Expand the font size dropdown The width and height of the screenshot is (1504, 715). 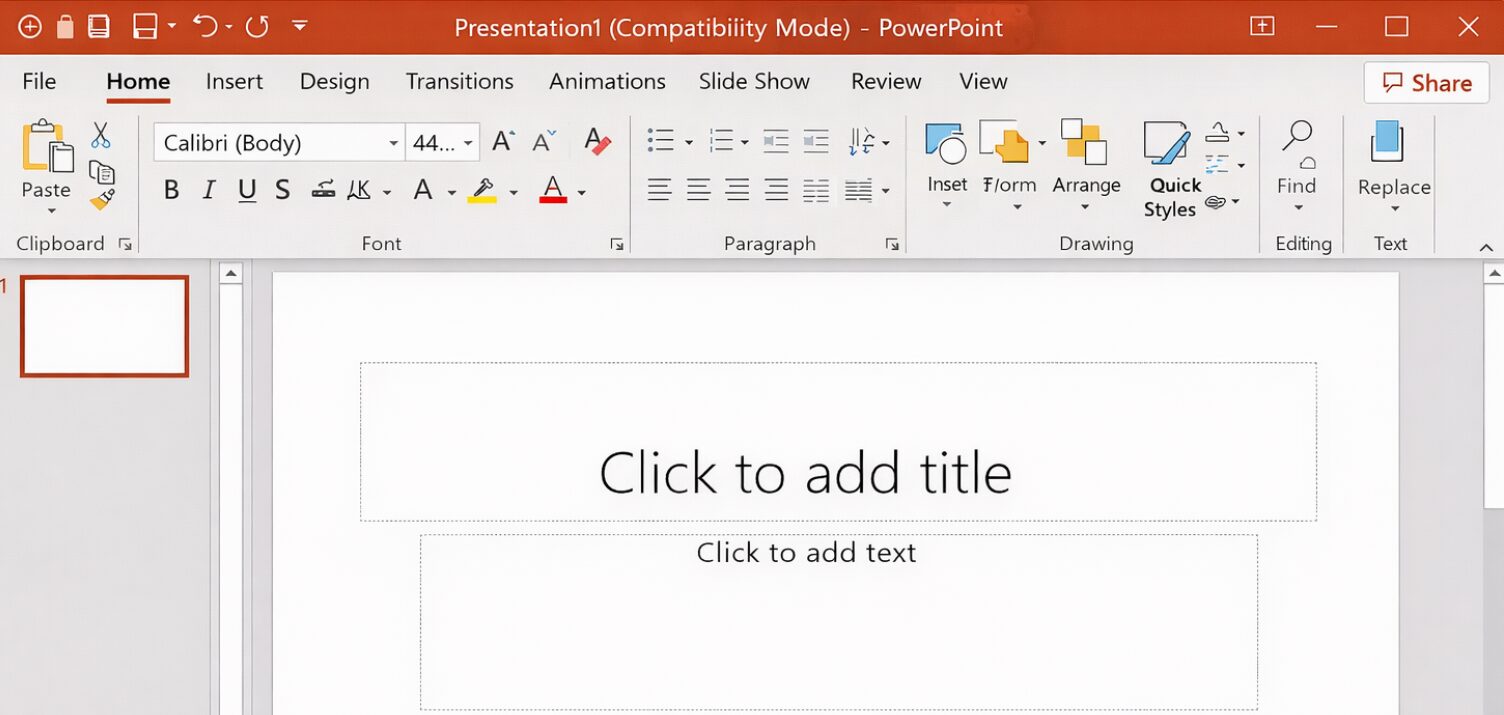(467, 143)
